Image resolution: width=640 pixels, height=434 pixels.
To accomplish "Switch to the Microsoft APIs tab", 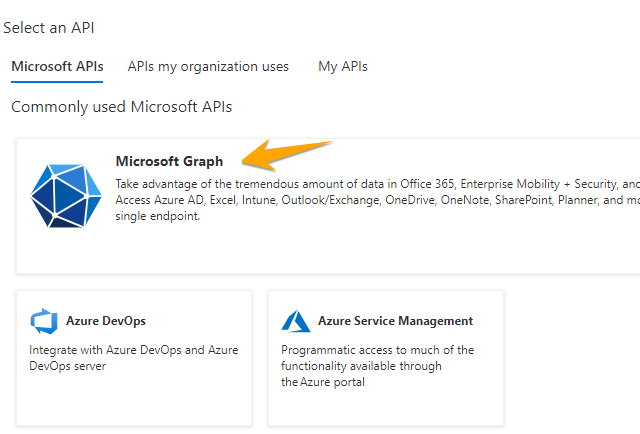I will (57, 67).
